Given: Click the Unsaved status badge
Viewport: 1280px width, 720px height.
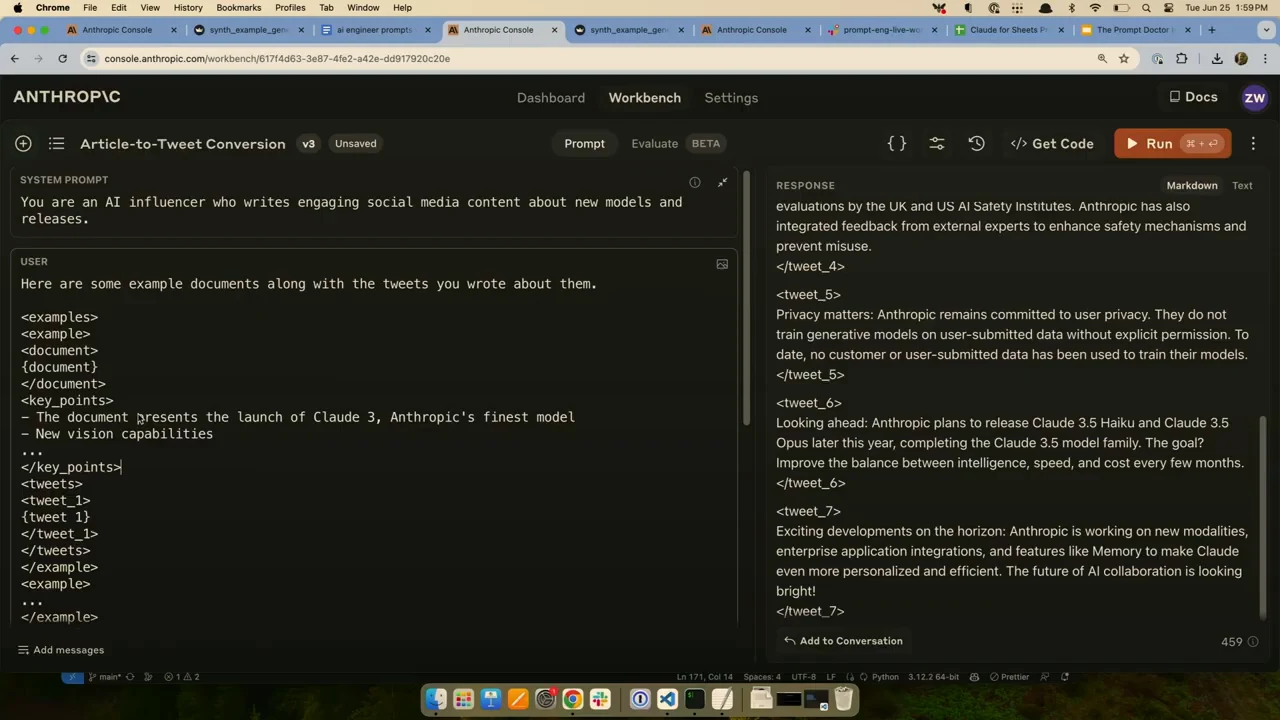Looking at the screenshot, I should pyautogui.click(x=355, y=144).
